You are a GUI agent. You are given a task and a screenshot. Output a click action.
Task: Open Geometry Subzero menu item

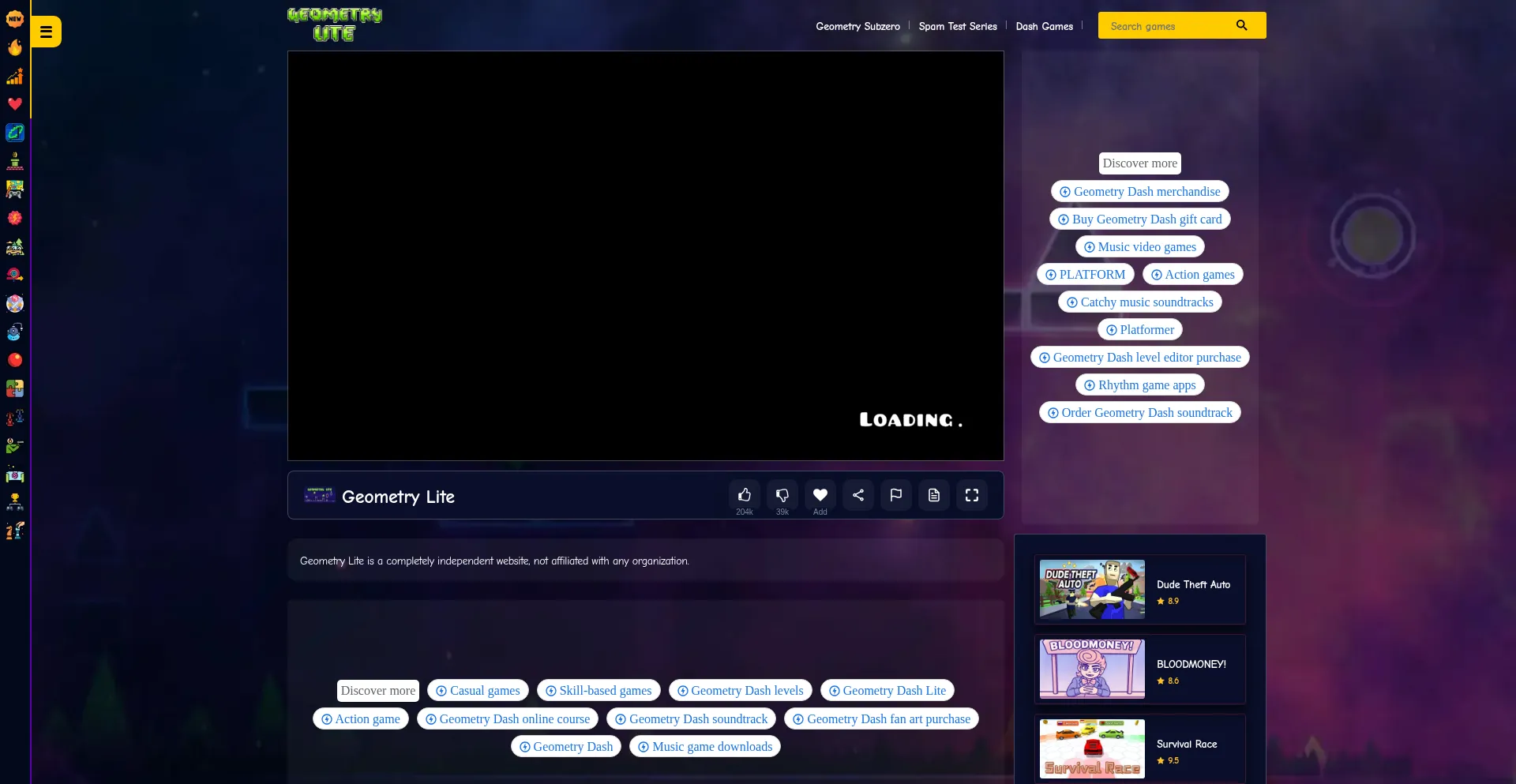point(857,26)
